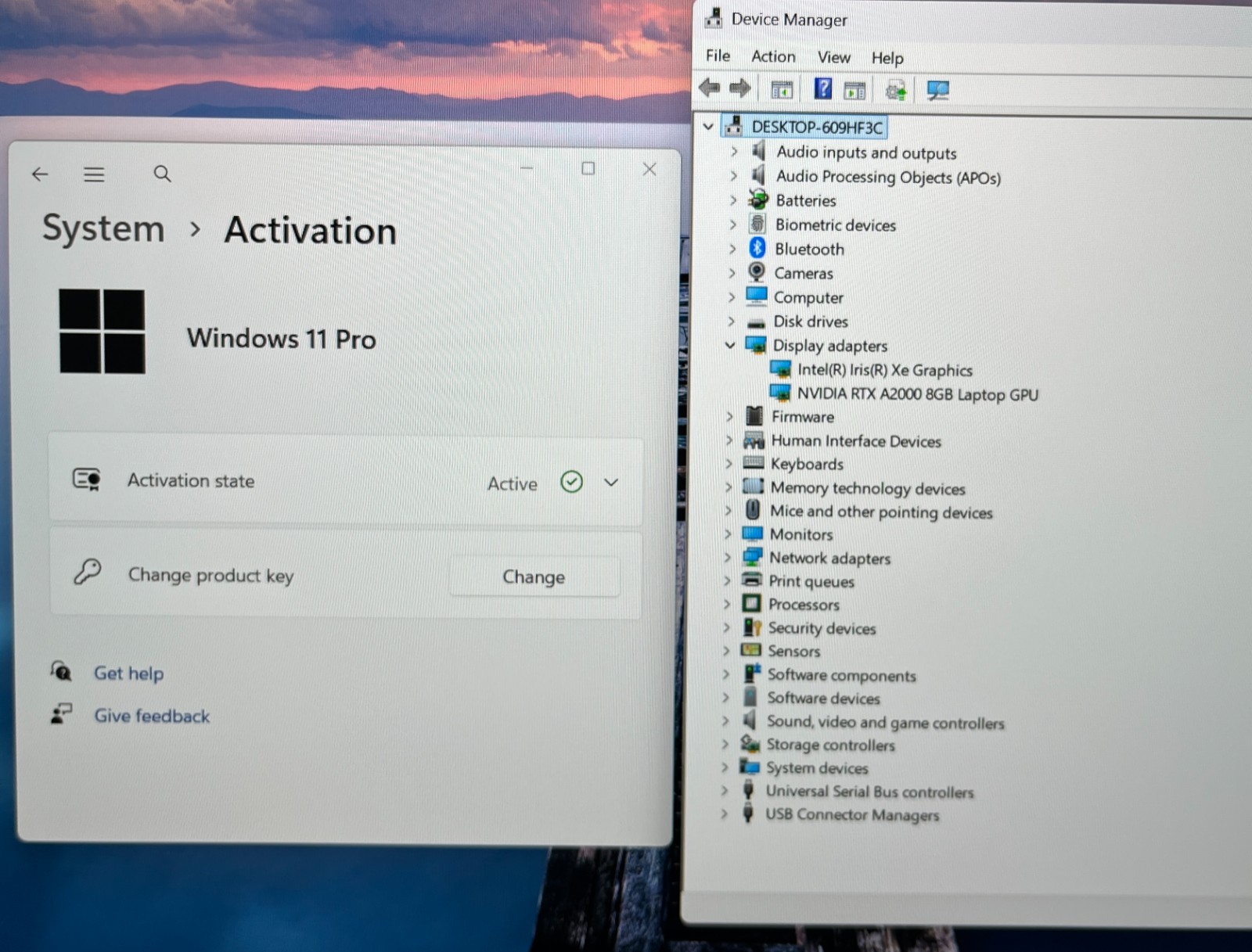Click the Active status text
1252x952 pixels.
tap(513, 483)
